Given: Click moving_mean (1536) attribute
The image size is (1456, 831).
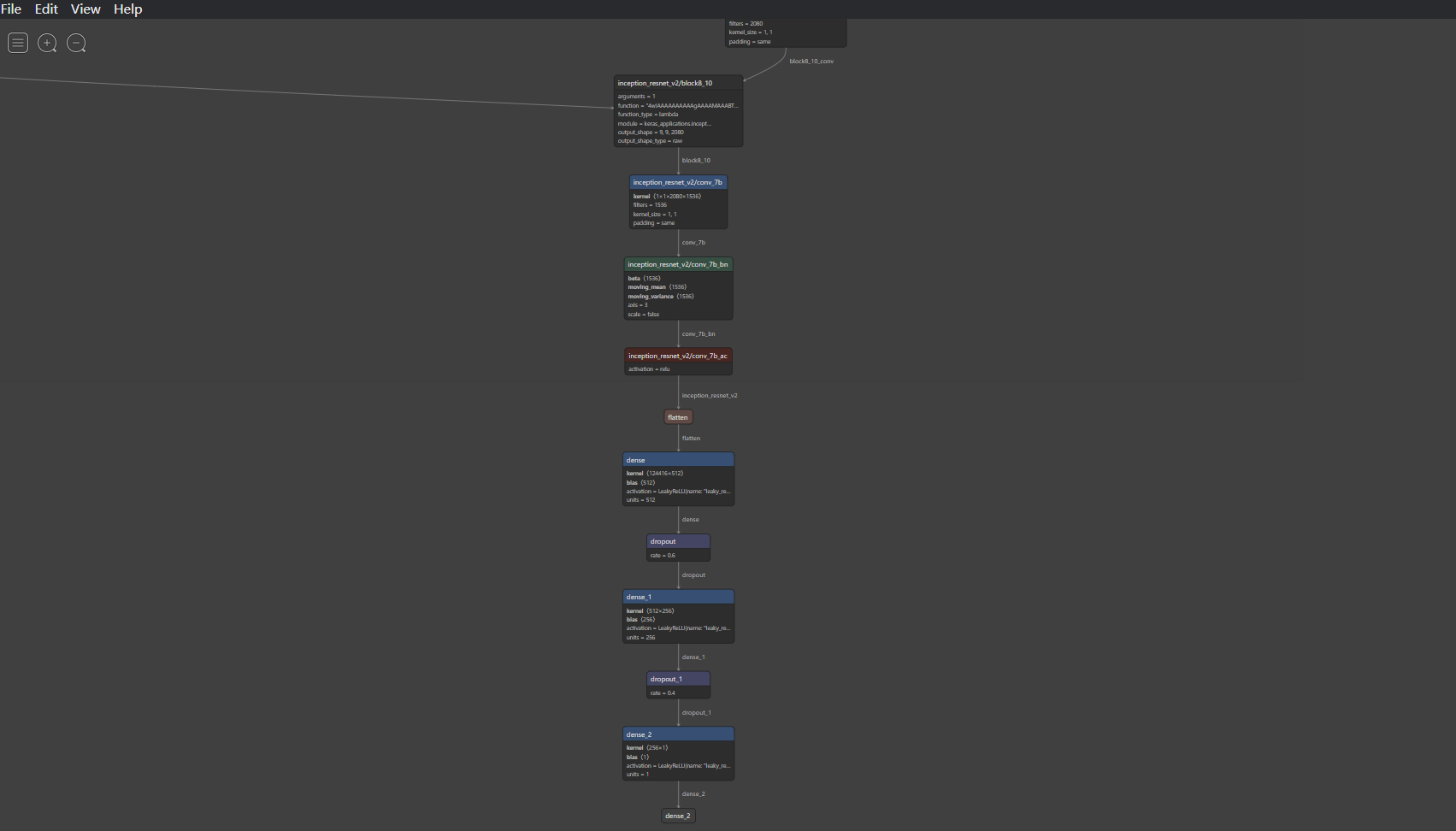Looking at the screenshot, I should click(x=657, y=287).
